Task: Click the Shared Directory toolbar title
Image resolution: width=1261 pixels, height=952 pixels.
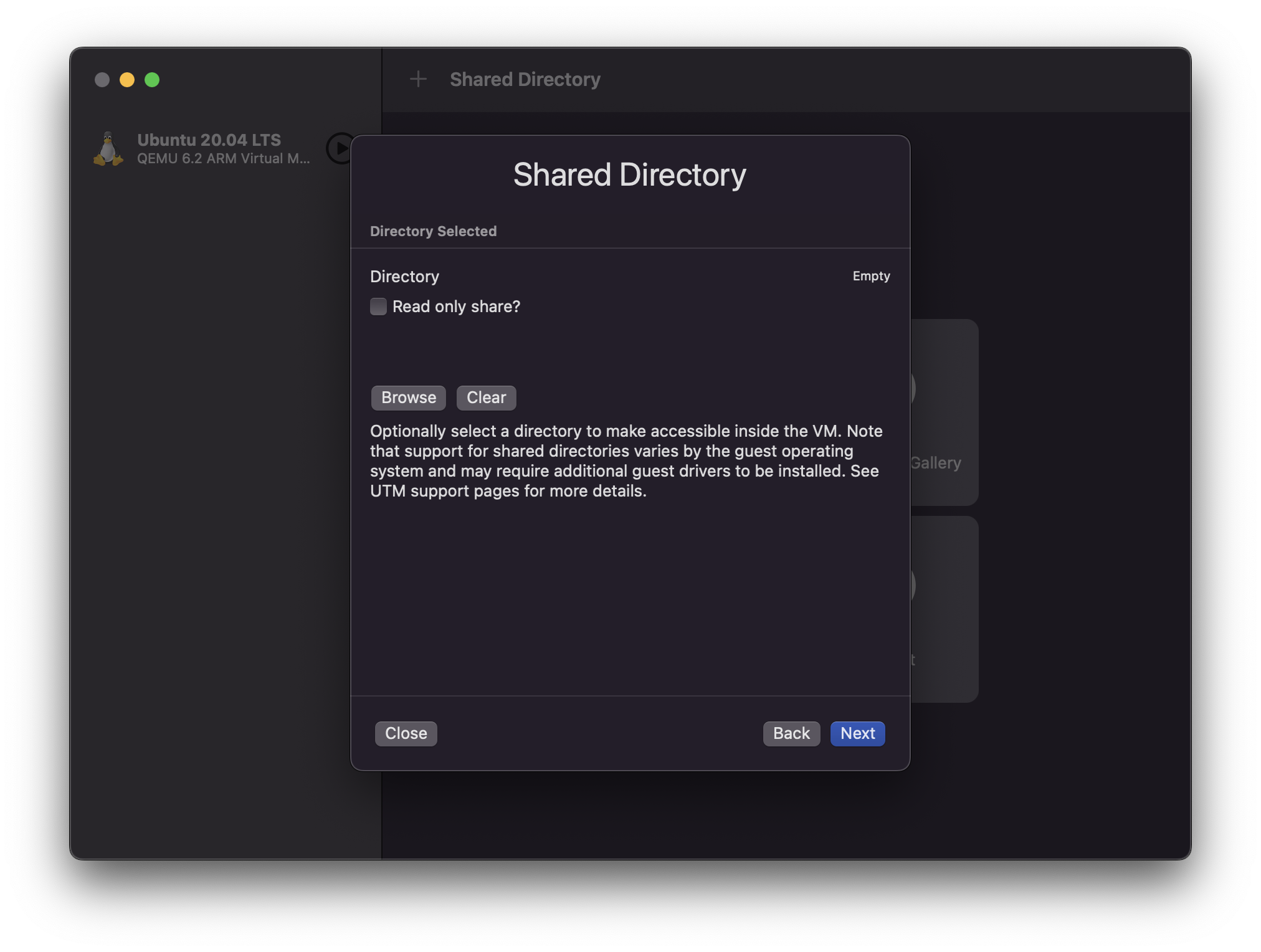Action: [x=525, y=79]
